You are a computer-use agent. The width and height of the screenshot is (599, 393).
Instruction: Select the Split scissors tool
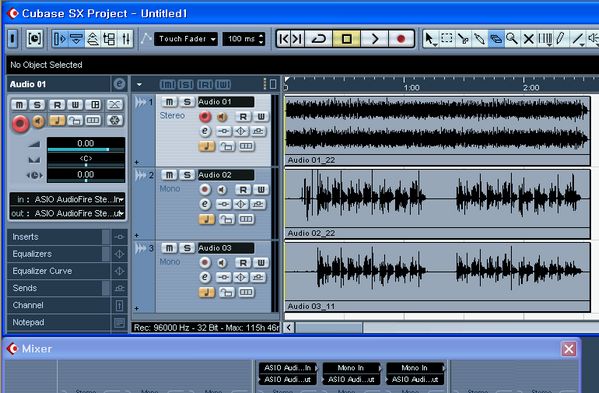tap(463, 39)
